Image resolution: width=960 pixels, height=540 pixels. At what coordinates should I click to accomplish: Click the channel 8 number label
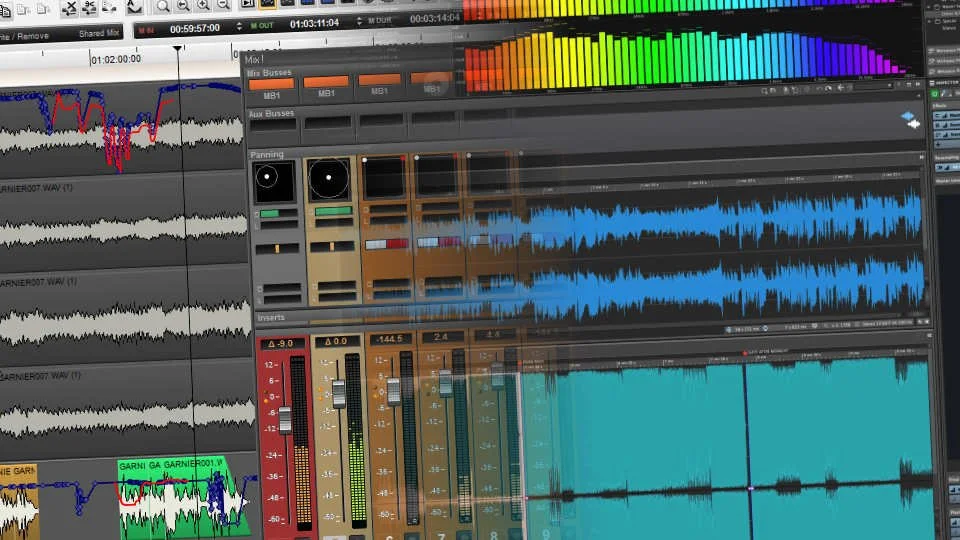tap(493, 535)
